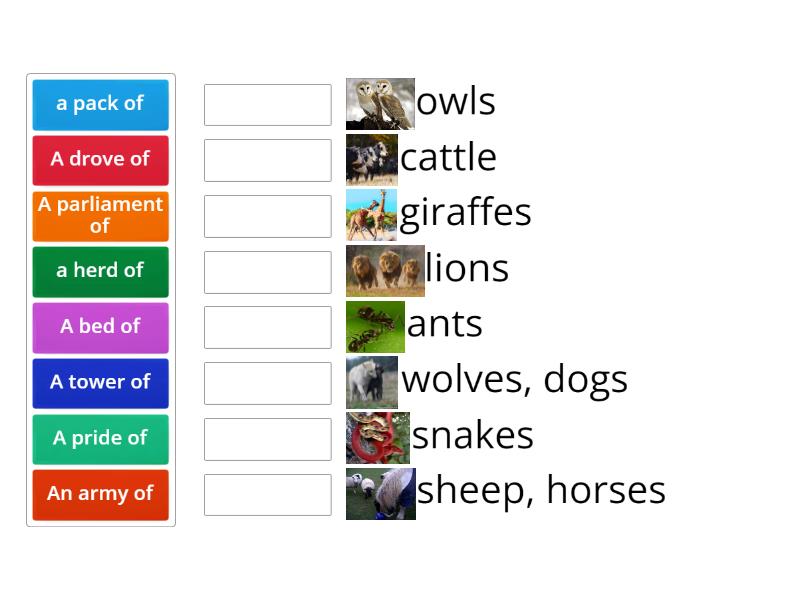Click the 'An army of' tile
The width and height of the screenshot is (800, 600).
point(100,494)
